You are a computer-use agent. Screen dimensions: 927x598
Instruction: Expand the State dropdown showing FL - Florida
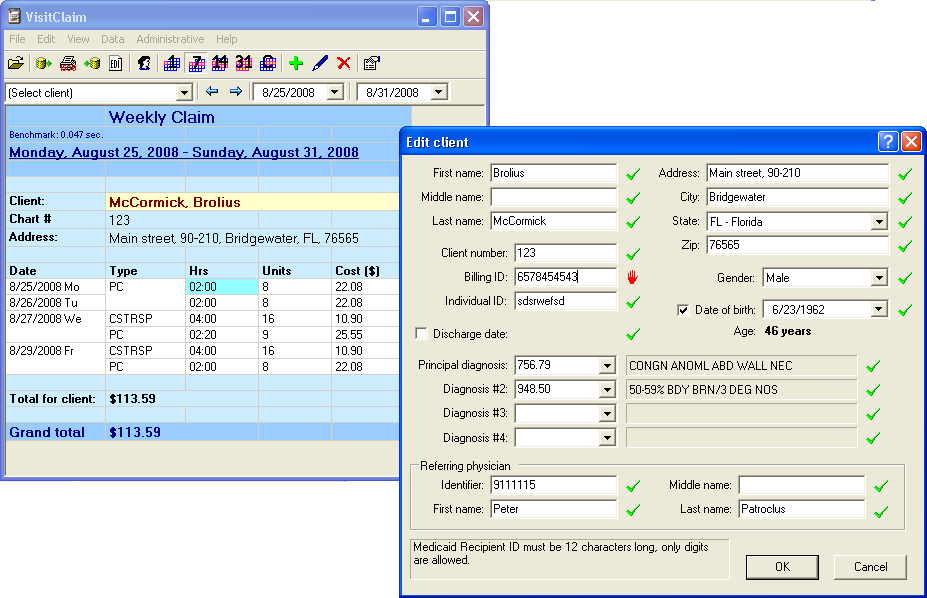coord(879,222)
